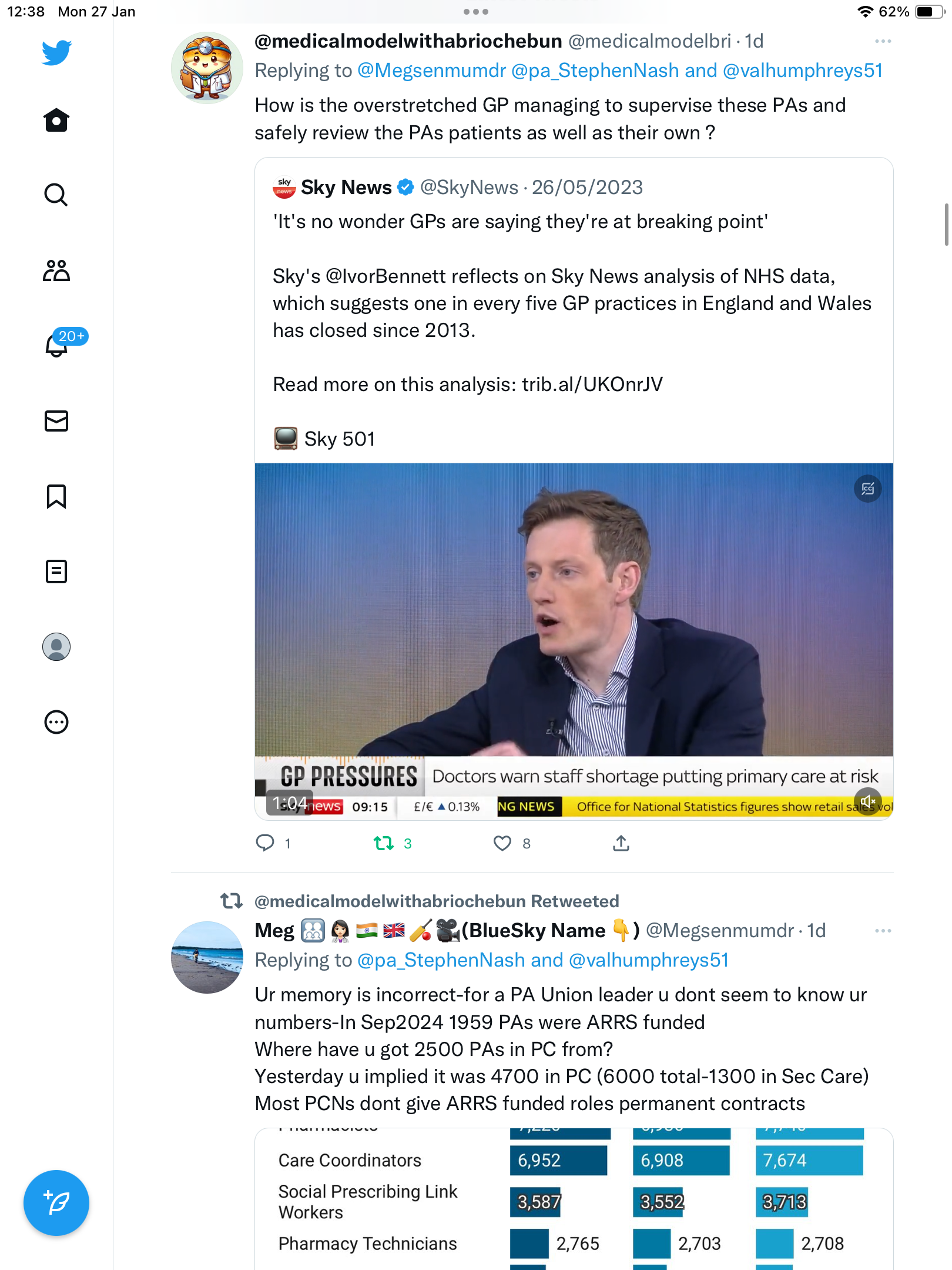The image size is (952, 1270).
Task: Open Bookmarks icon in sidebar
Action: point(56,496)
